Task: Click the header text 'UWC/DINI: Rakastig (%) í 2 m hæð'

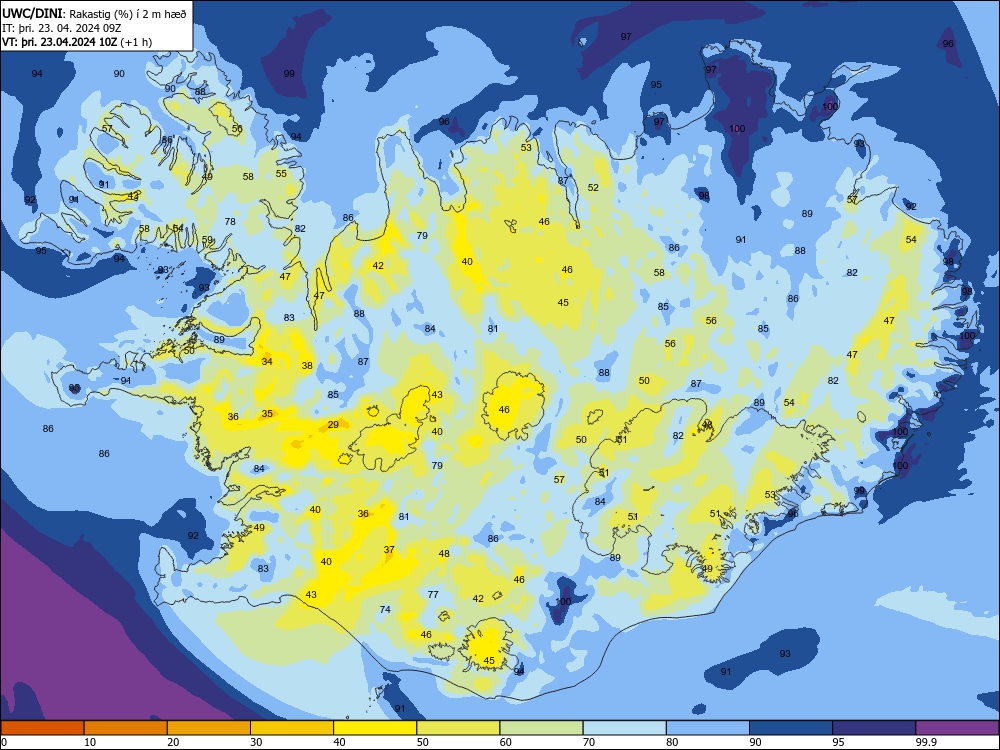Action: (94, 14)
